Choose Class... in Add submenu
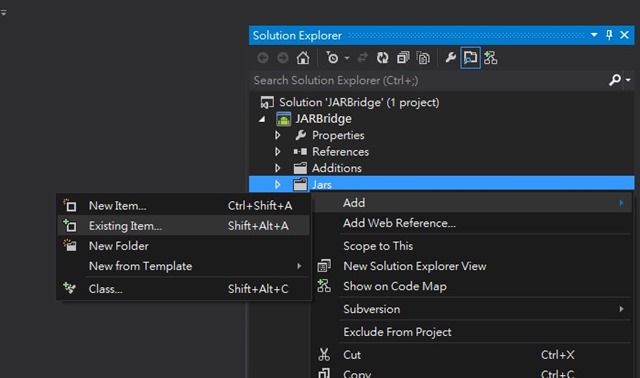Image resolution: width=640 pixels, height=378 pixels. (x=183, y=289)
